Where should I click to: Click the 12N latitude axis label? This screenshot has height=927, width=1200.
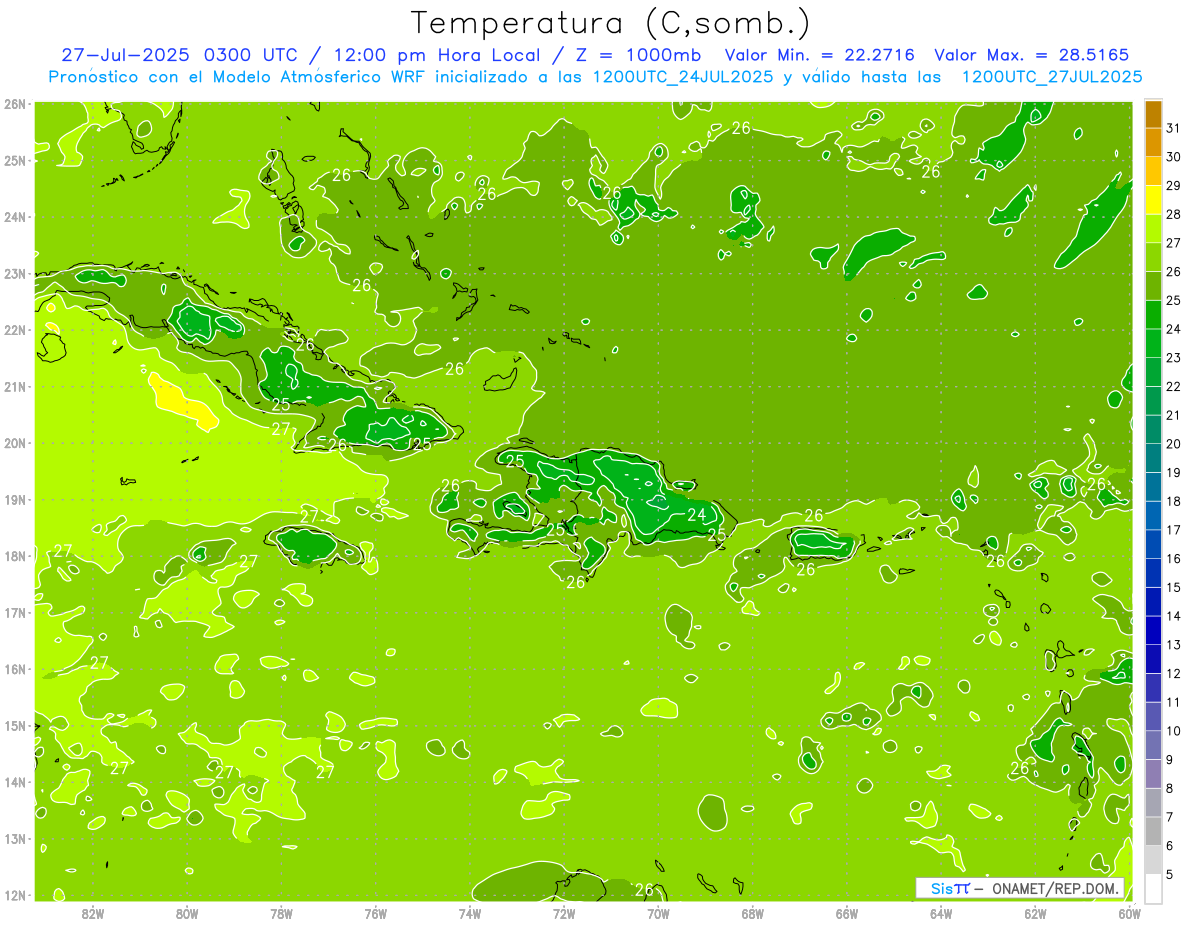[x=14, y=895]
